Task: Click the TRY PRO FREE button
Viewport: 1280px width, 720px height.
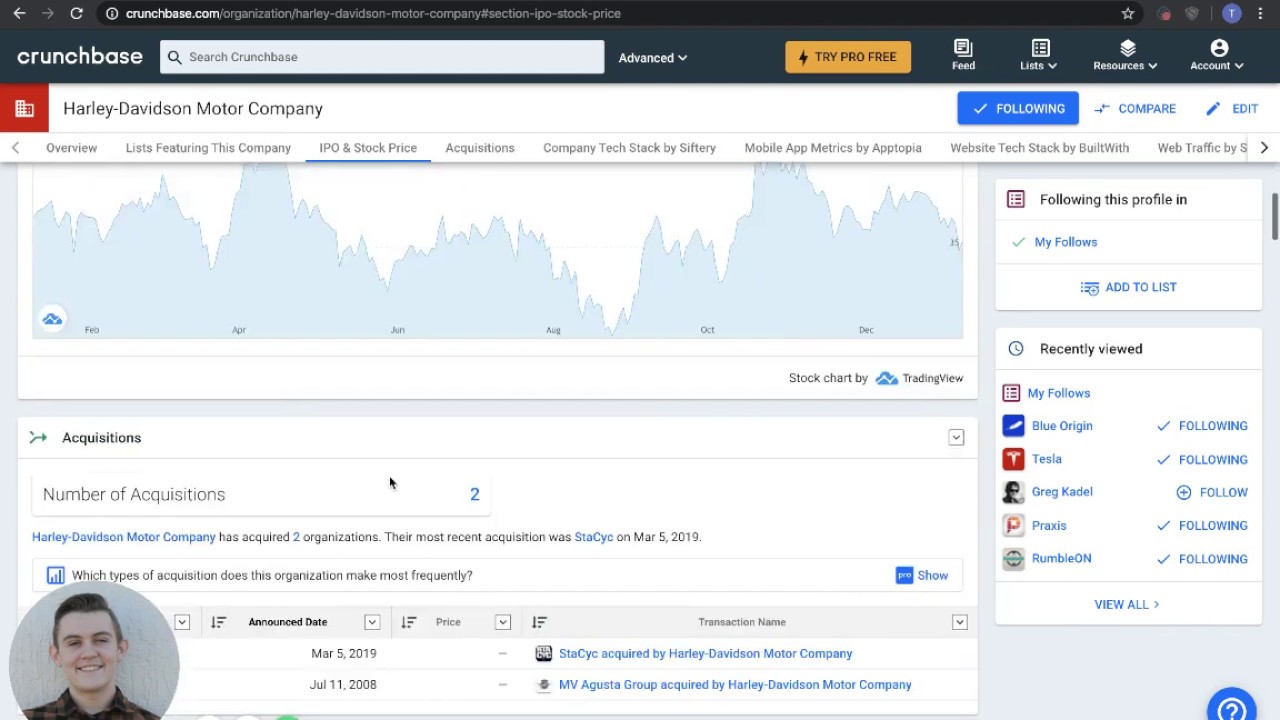Action: pyautogui.click(x=848, y=57)
